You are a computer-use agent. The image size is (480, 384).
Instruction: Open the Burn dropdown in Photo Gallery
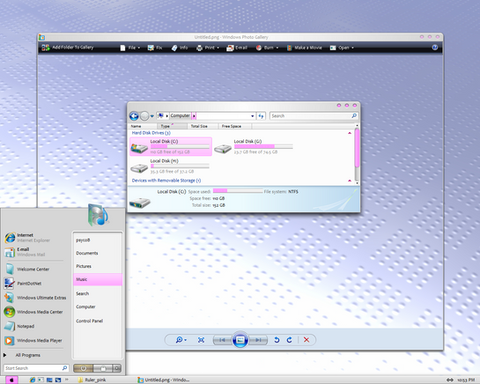pos(267,48)
